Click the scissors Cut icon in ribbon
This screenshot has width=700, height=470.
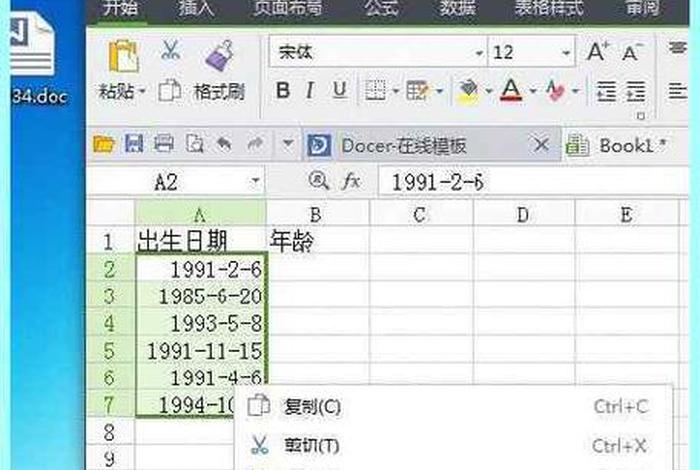tap(170, 50)
